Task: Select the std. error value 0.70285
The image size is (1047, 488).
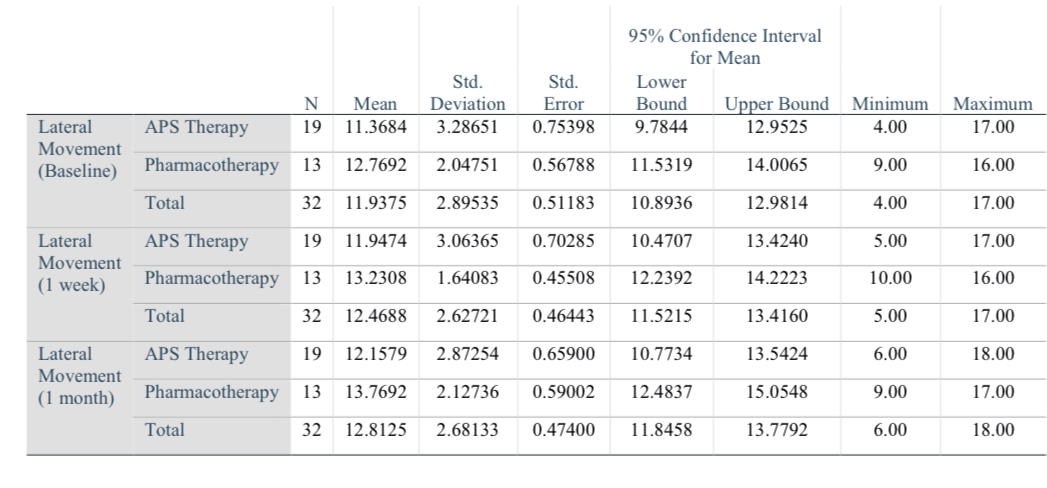Action: pyautogui.click(x=563, y=241)
